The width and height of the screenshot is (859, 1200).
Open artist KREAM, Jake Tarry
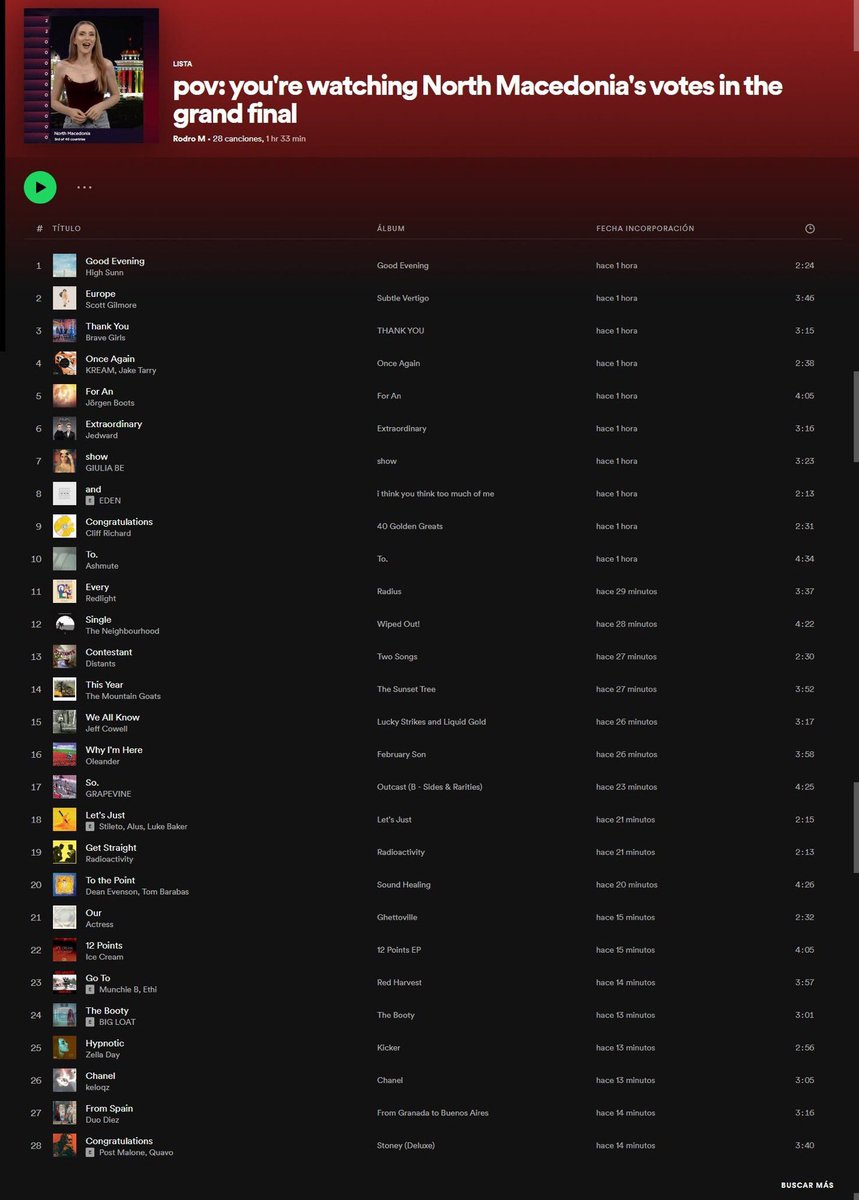[121, 370]
